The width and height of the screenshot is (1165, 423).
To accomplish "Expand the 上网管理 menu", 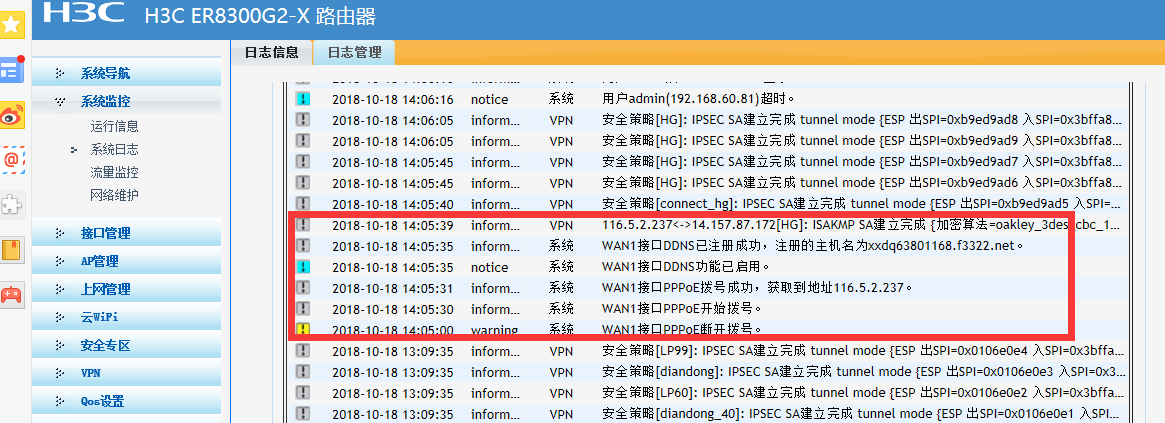I will tap(126, 289).
